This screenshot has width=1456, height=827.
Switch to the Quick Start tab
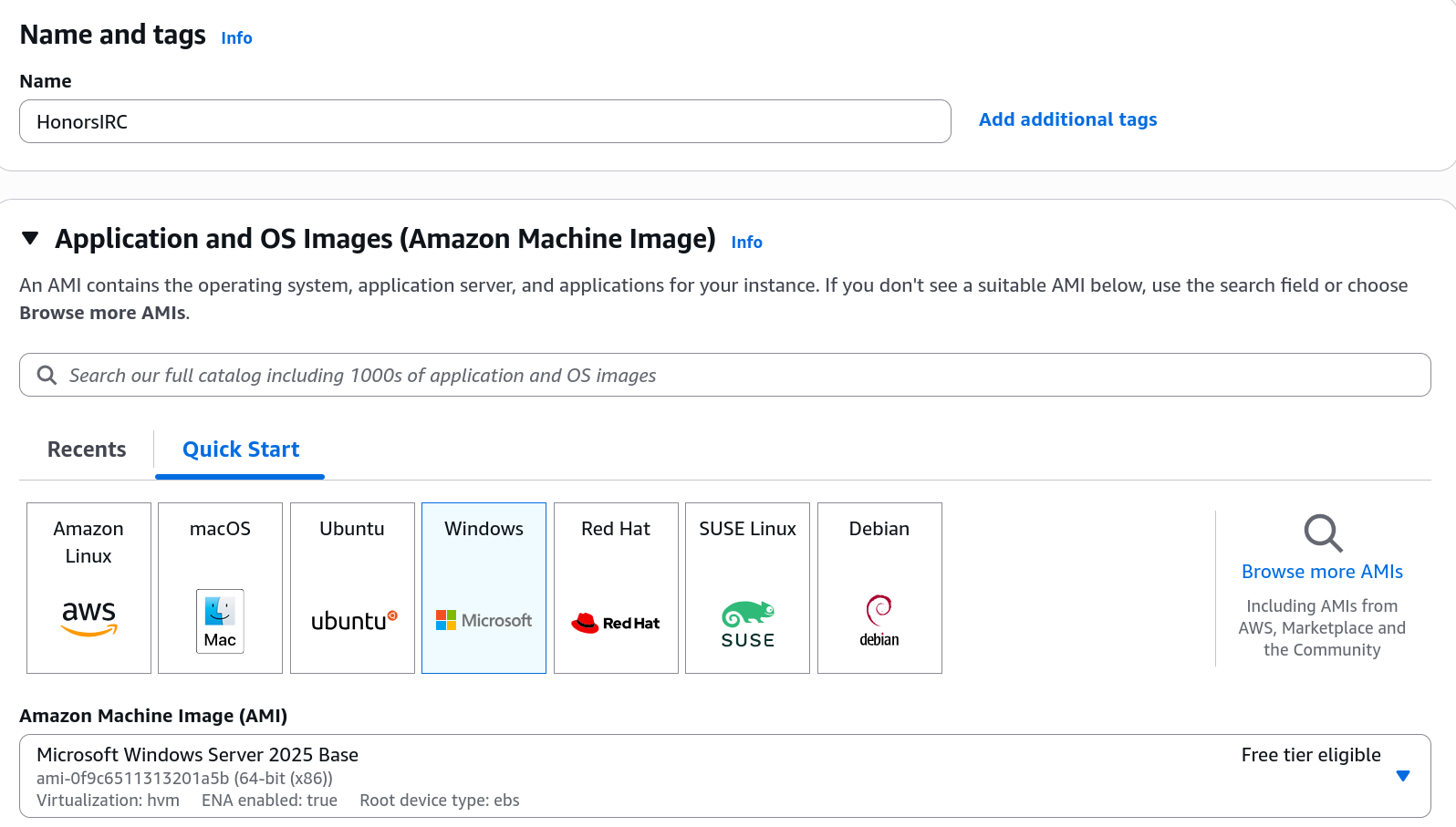point(241,450)
